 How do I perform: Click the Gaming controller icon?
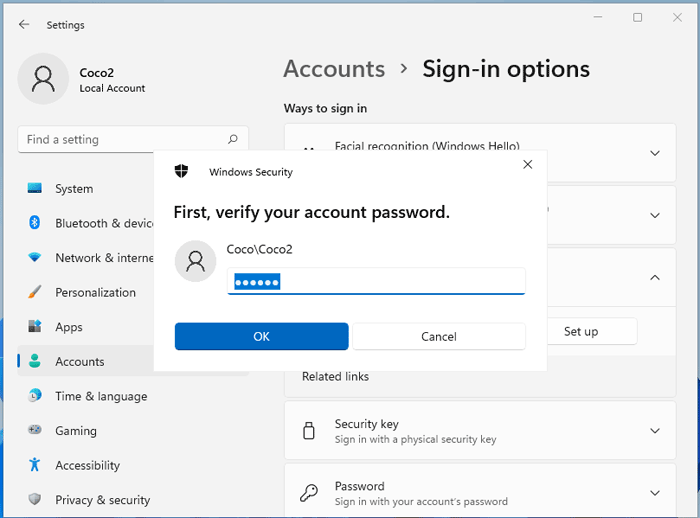click(34, 430)
